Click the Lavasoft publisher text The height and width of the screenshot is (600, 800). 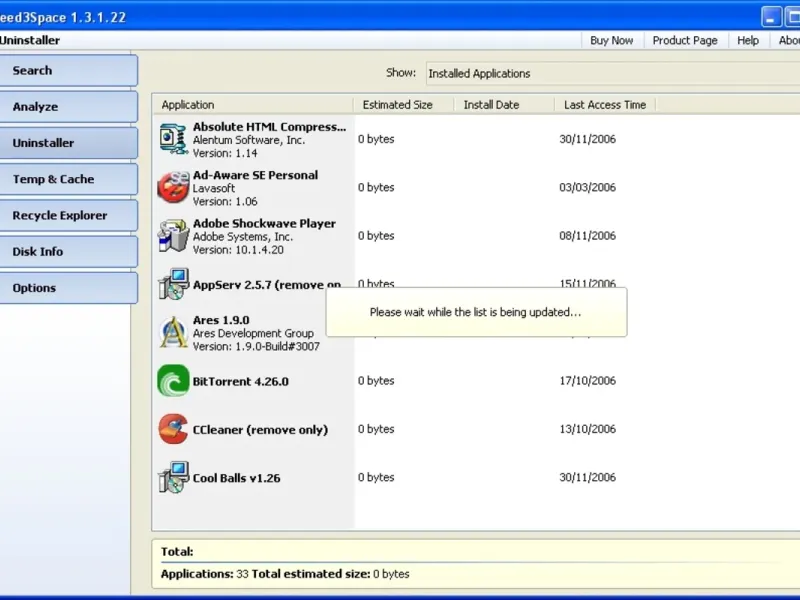click(214, 188)
